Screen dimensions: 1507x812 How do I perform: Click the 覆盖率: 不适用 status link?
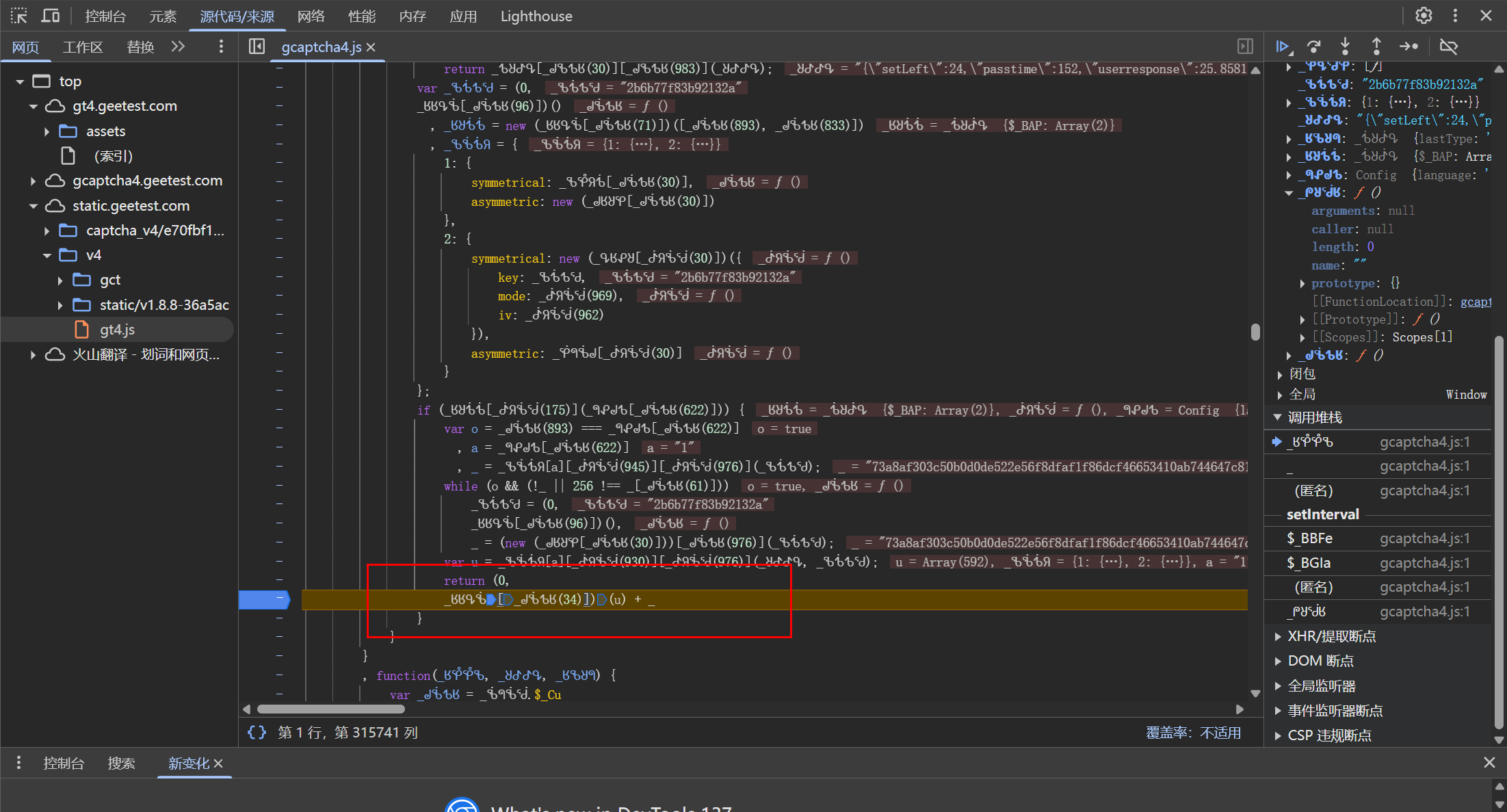coord(1194,733)
